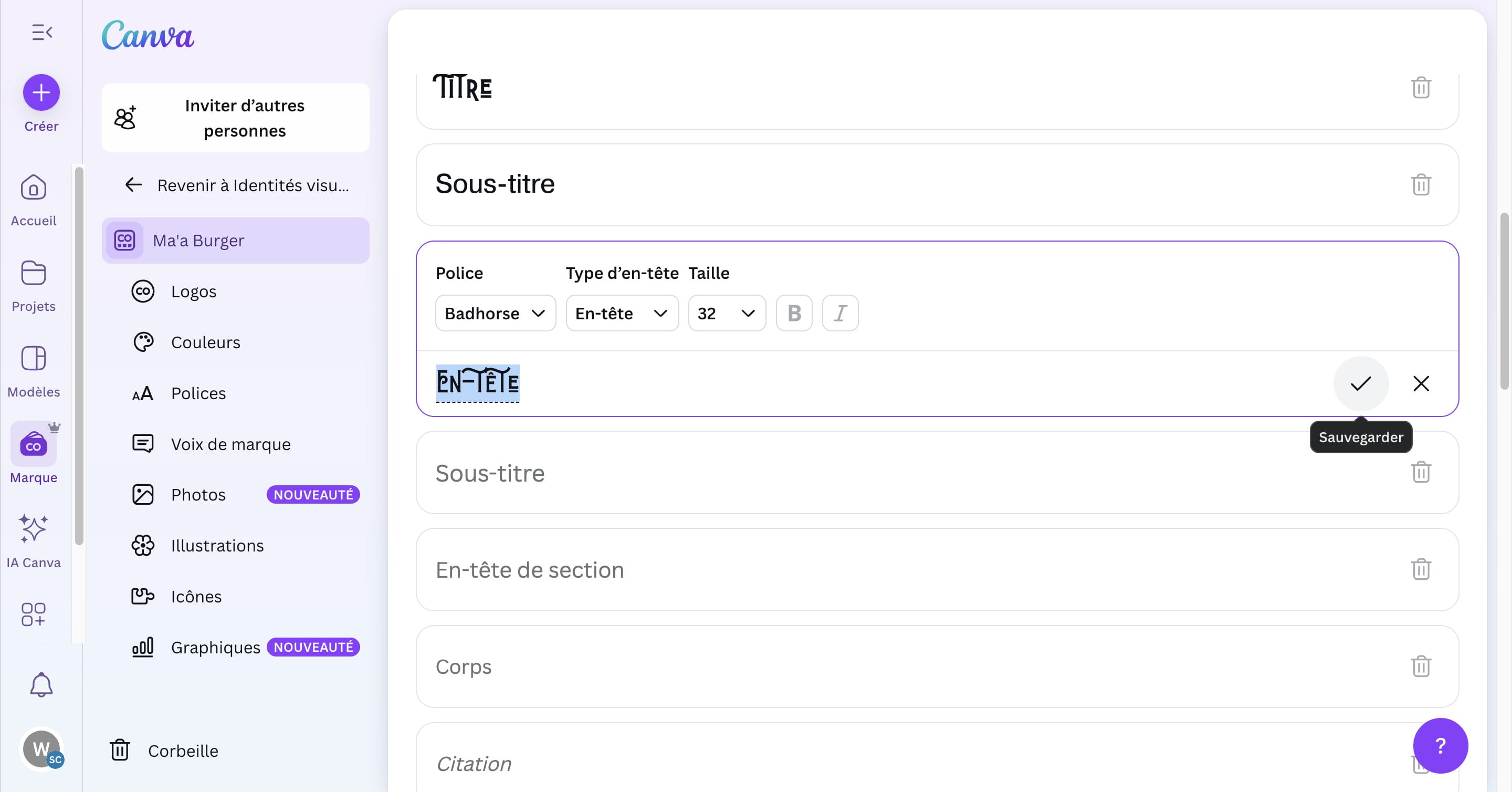The height and width of the screenshot is (792, 1512).
Task: Select Voix de marque in the sidebar
Action: (x=230, y=444)
